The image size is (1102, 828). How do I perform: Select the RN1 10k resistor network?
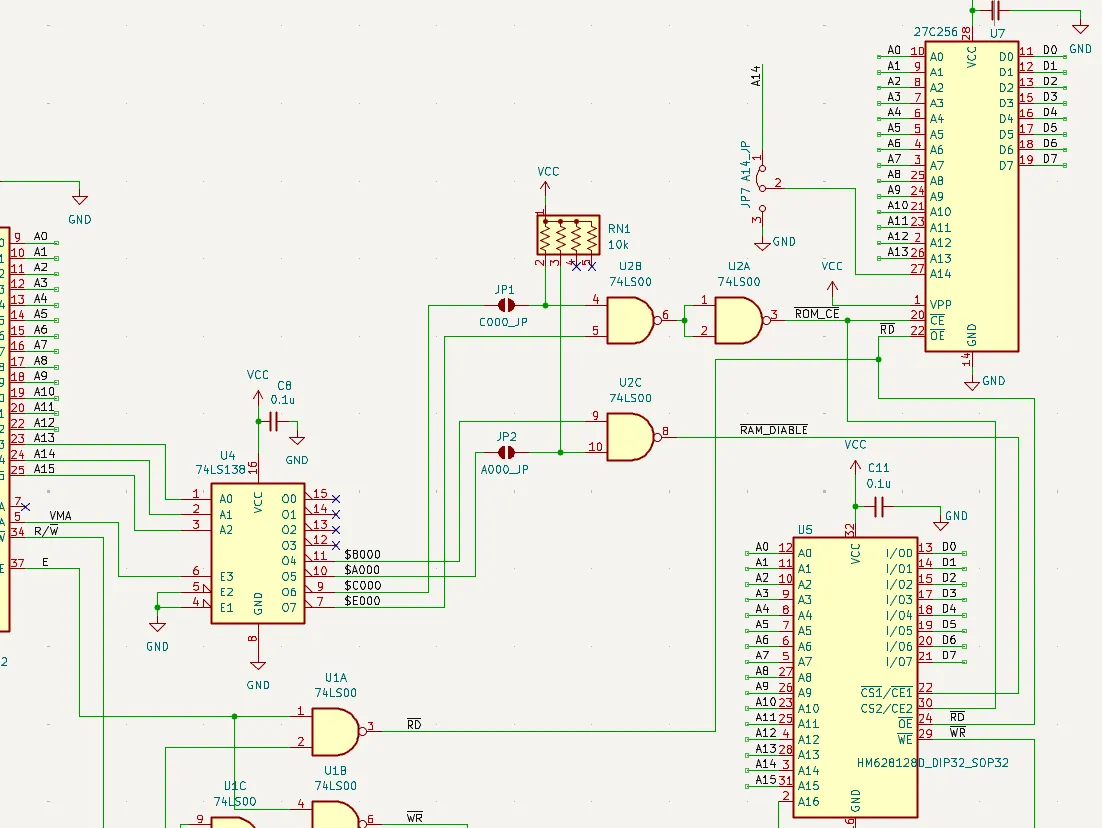[569, 235]
